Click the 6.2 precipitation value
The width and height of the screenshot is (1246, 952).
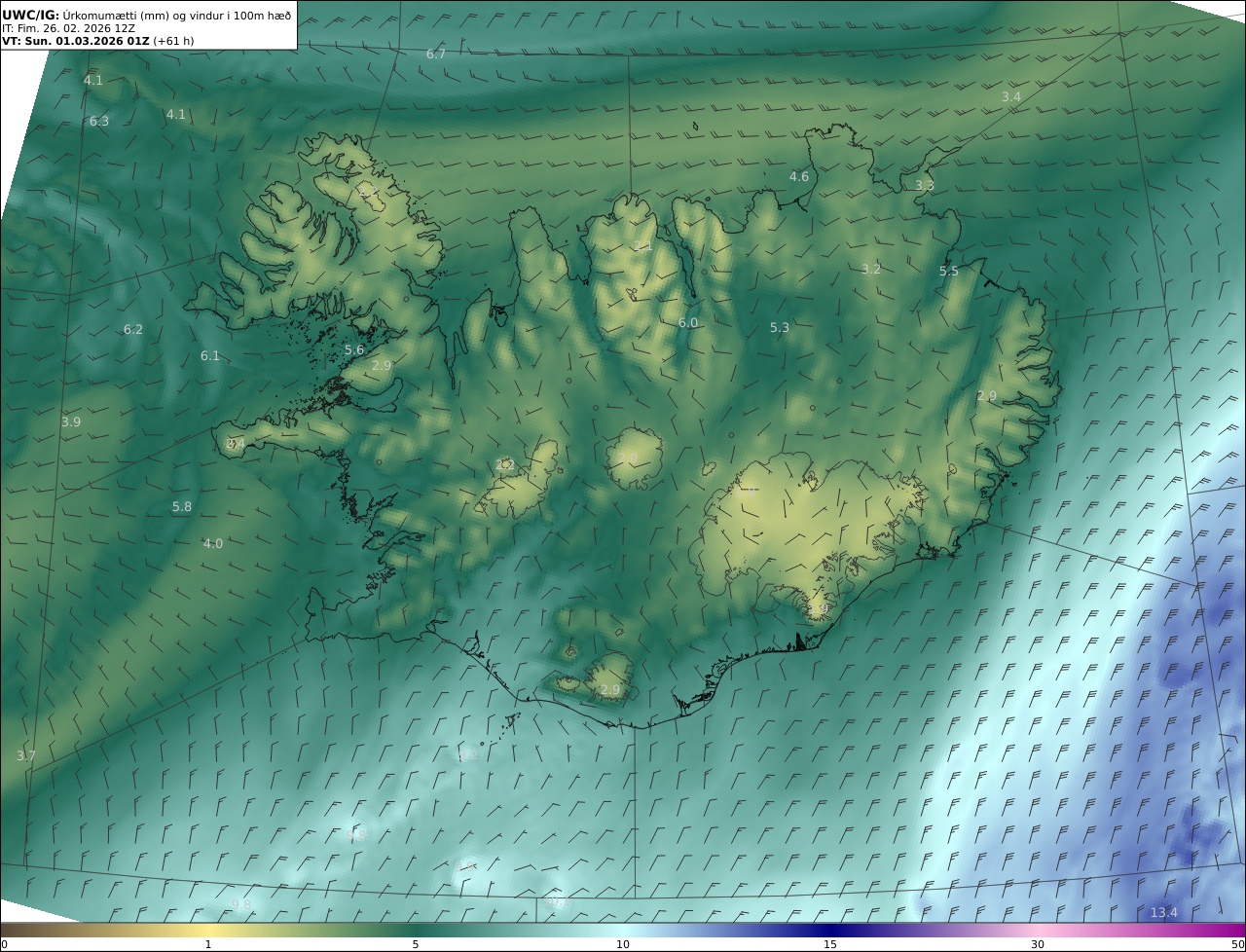coord(133,330)
